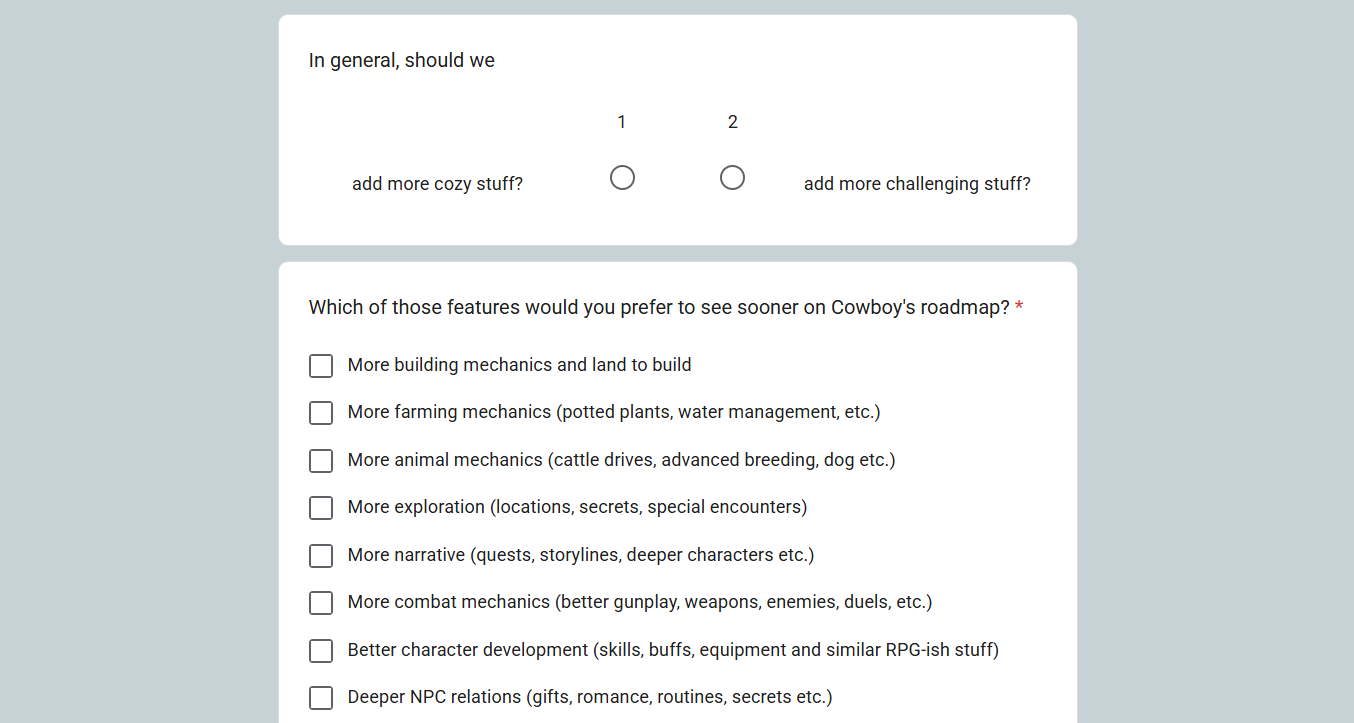Tick the 'Deeper NPC relations' checkbox
This screenshot has height=723, width=1354.
tap(321, 698)
